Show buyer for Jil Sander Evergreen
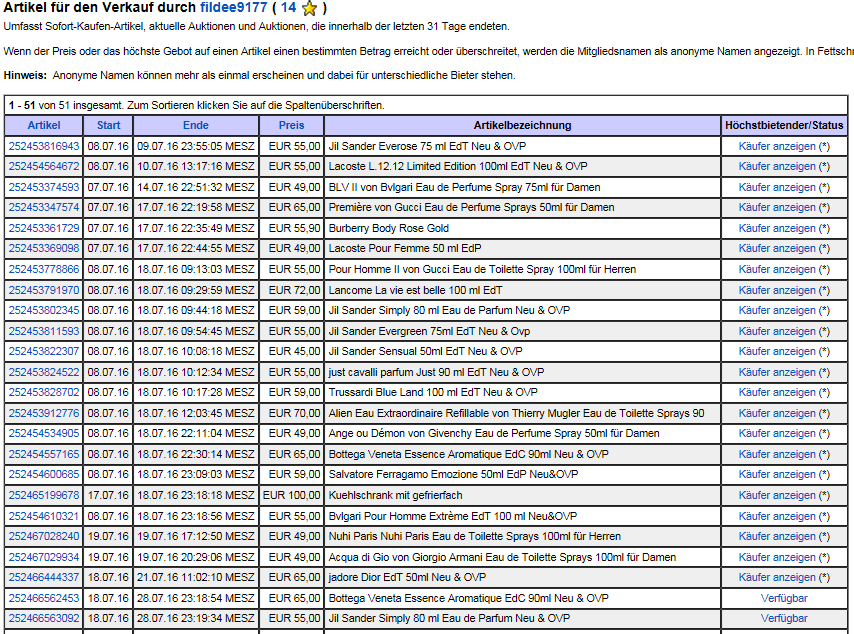The width and height of the screenshot is (854, 634). 777,331
